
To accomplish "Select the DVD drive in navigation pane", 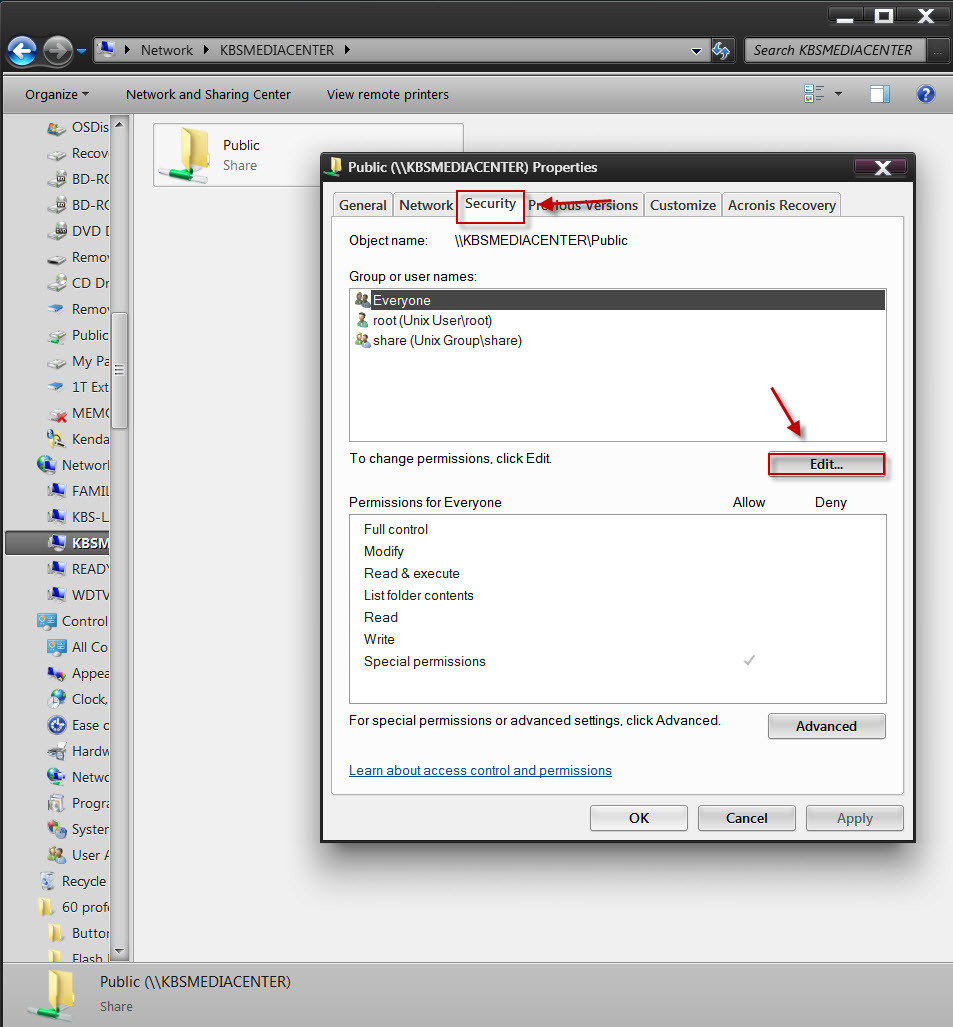I will 79,231.
